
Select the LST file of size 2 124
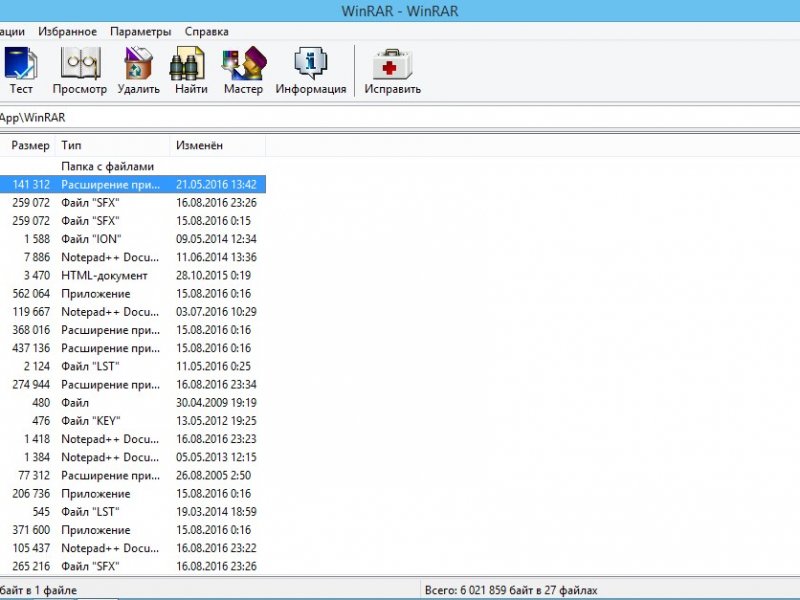tap(133, 366)
